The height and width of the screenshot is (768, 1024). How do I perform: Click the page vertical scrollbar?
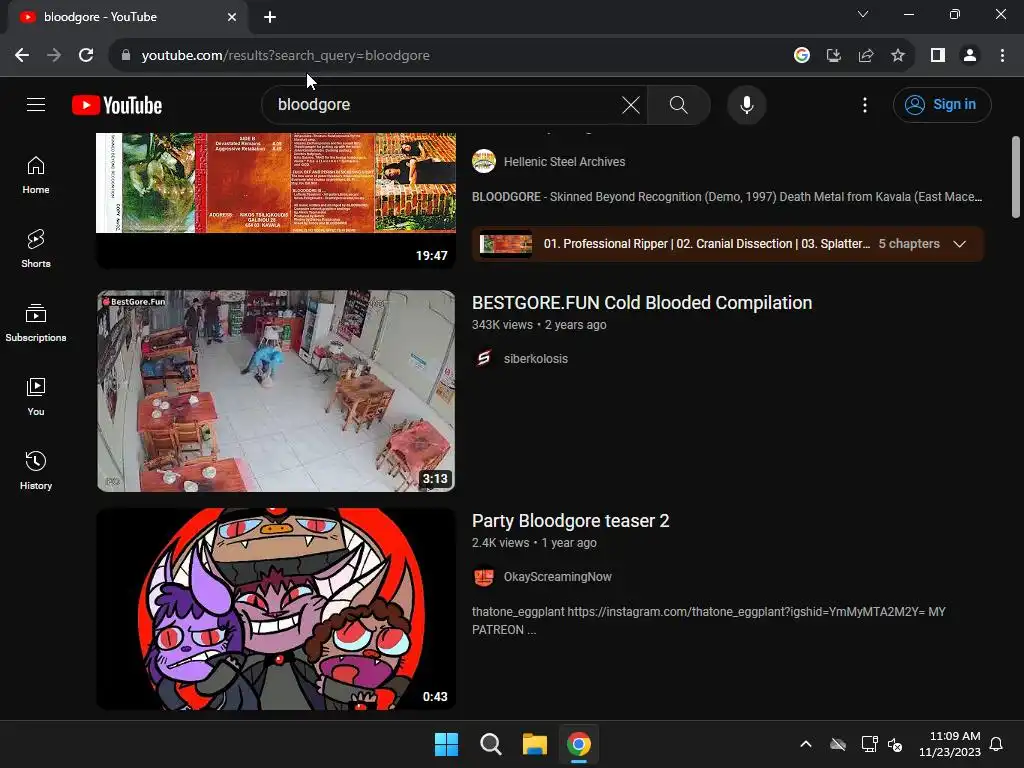pyautogui.click(x=1016, y=177)
